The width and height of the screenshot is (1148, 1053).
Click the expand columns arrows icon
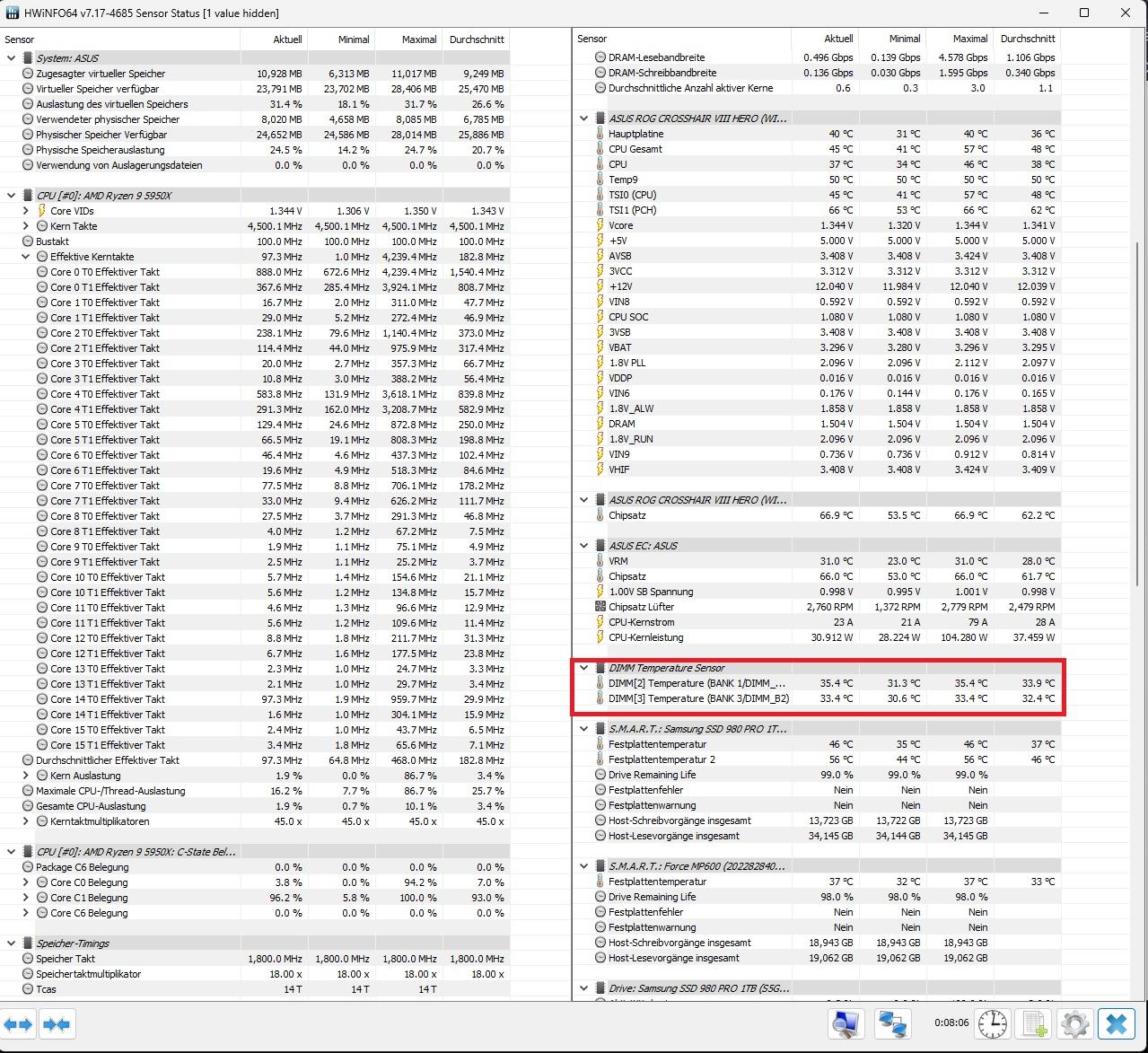click(19, 1024)
